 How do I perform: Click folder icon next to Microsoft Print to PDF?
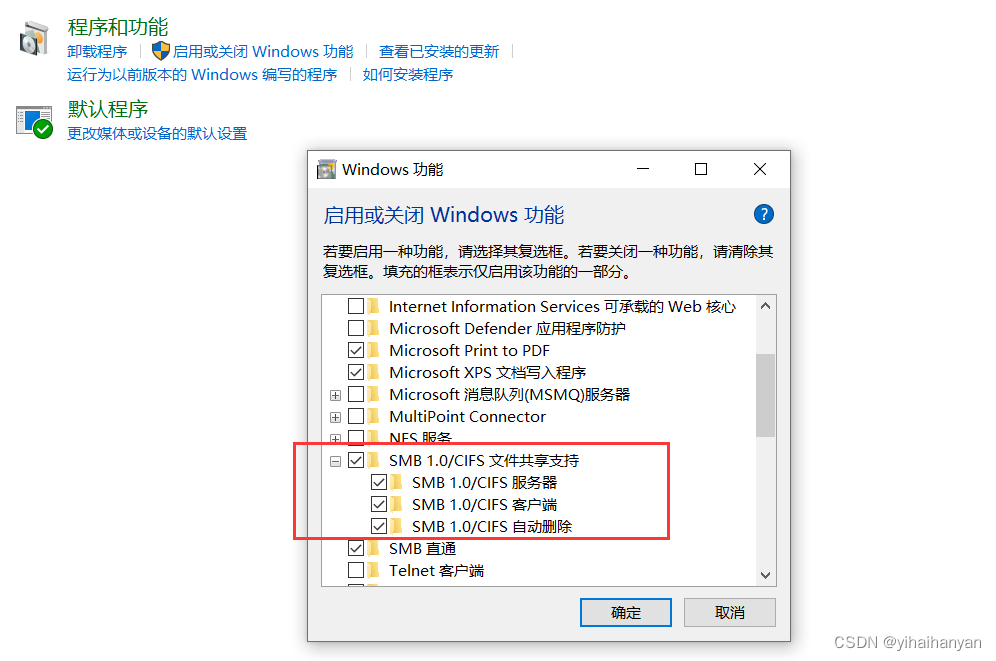pos(375,351)
